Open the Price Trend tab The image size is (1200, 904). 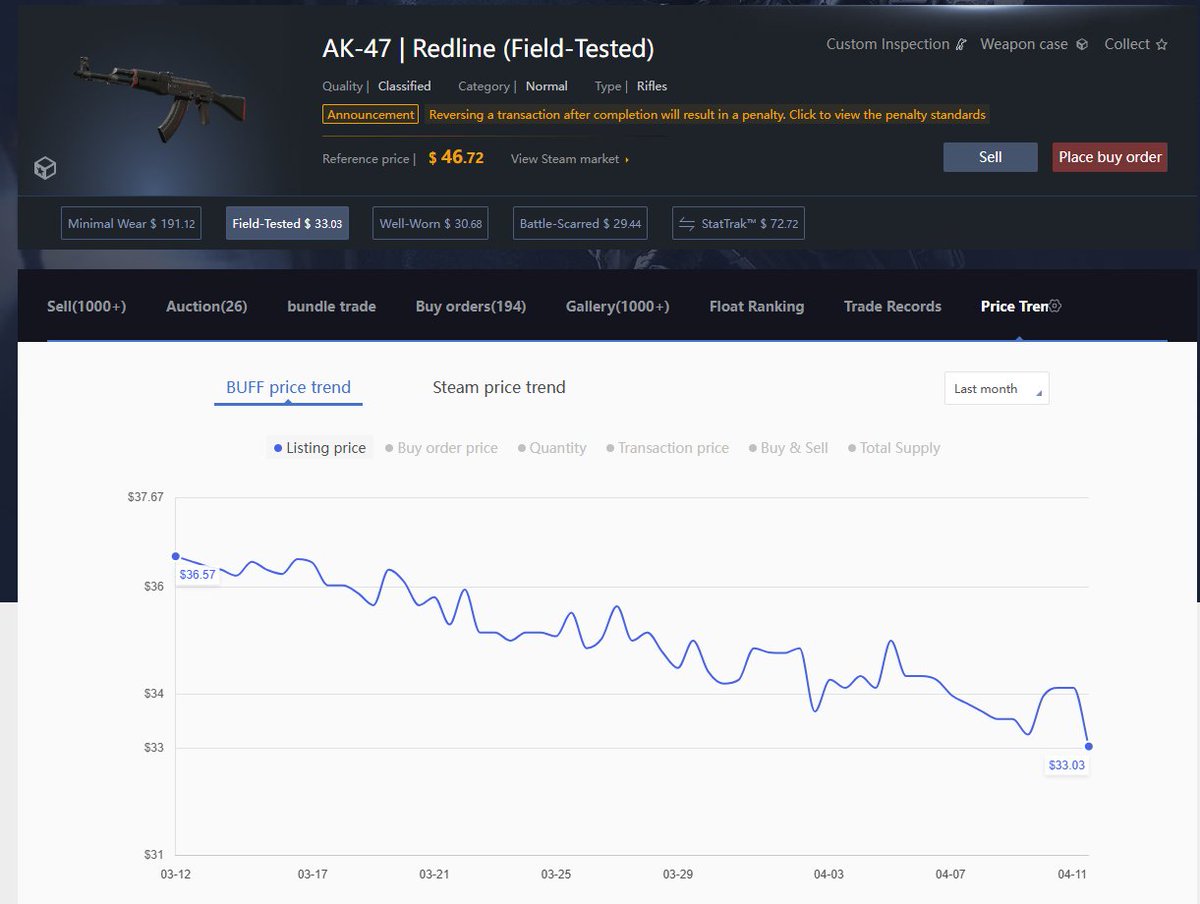[1014, 306]
